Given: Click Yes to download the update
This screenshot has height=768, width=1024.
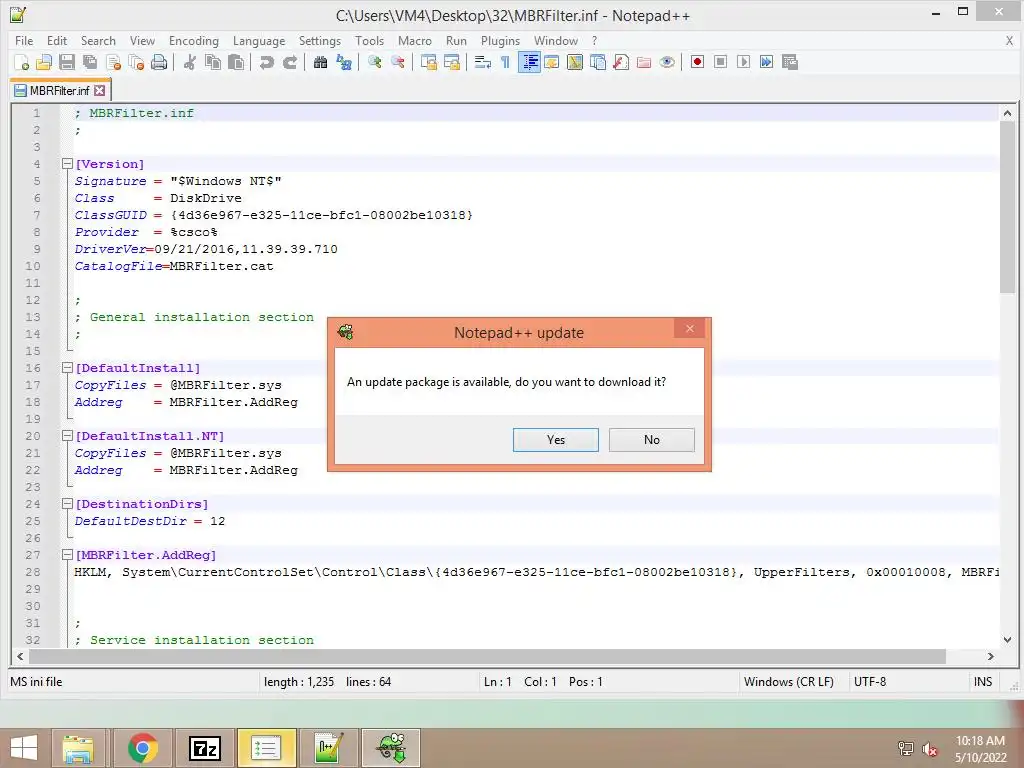Looking at the screenshot, I should [556, 440].
